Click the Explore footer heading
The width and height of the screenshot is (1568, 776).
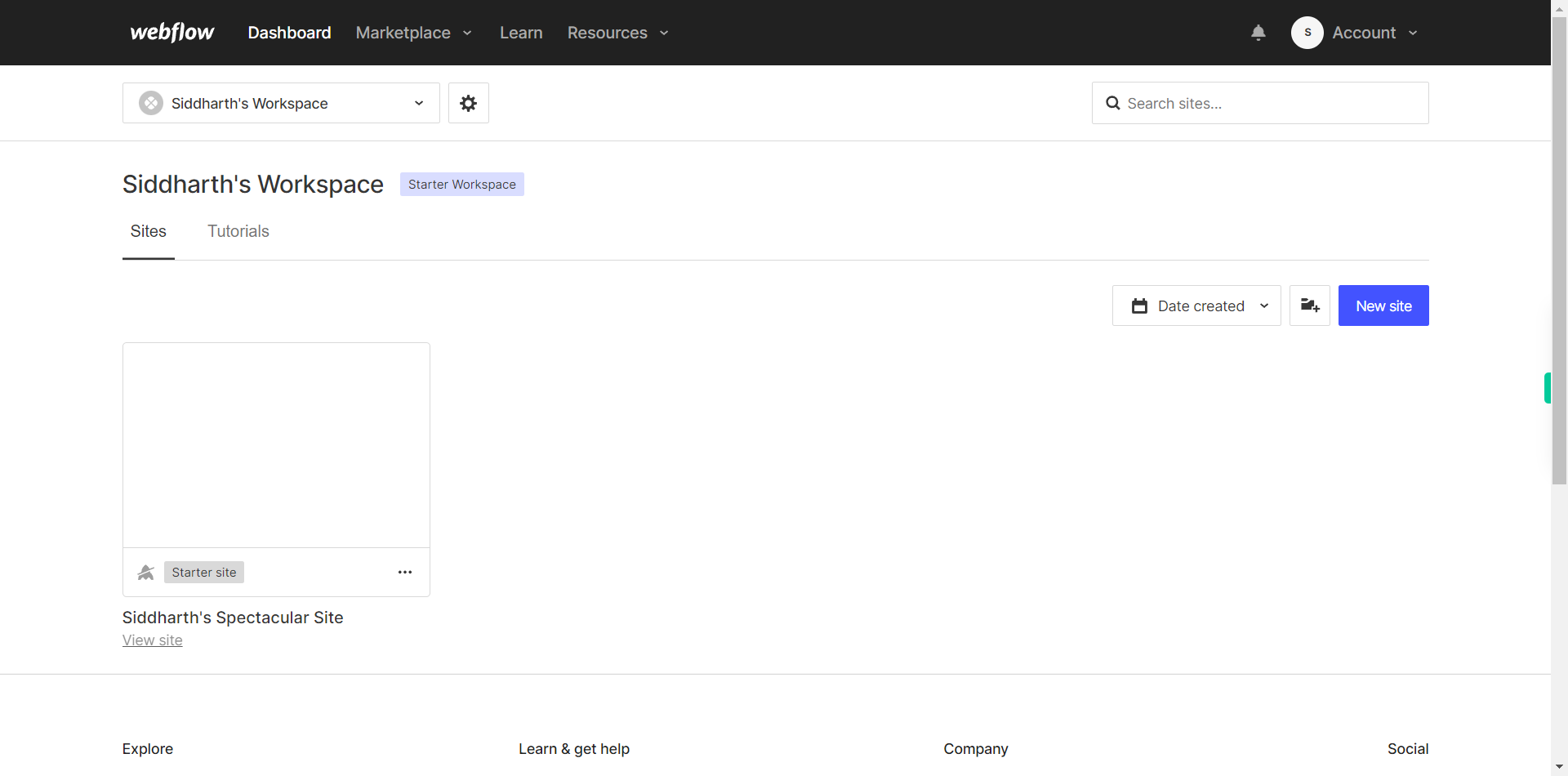pos(148,749)
